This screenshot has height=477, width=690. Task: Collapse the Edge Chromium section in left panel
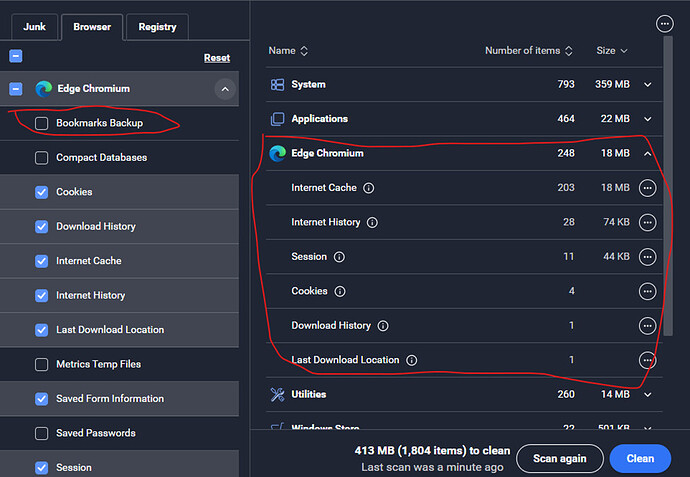coord(224,89)
